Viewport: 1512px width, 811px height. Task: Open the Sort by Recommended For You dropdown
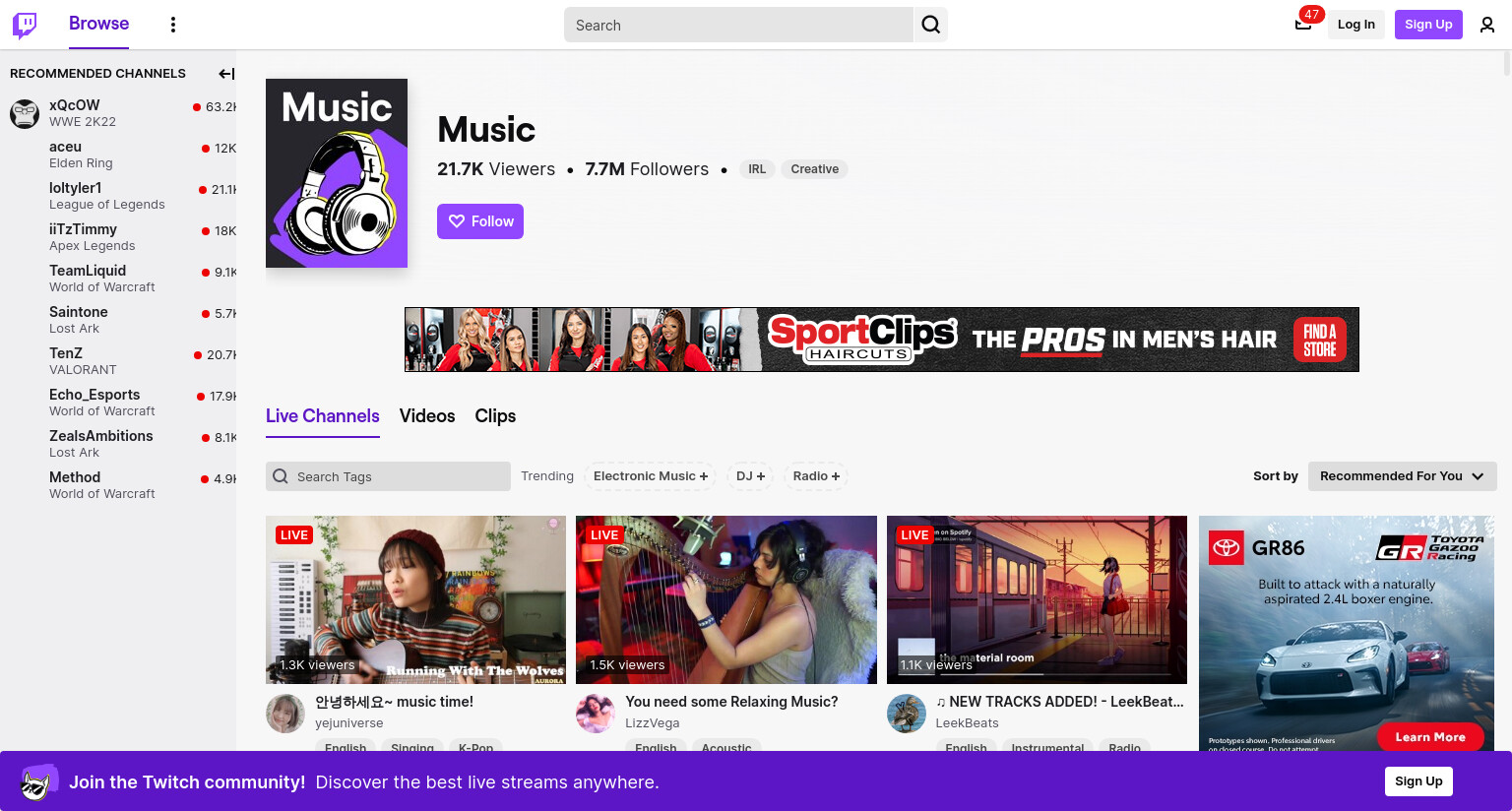pos(1402,476)
